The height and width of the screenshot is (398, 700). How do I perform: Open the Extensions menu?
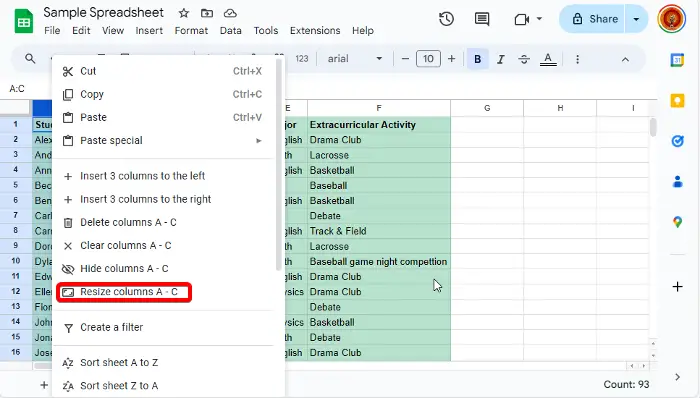[x=315, y=30]
